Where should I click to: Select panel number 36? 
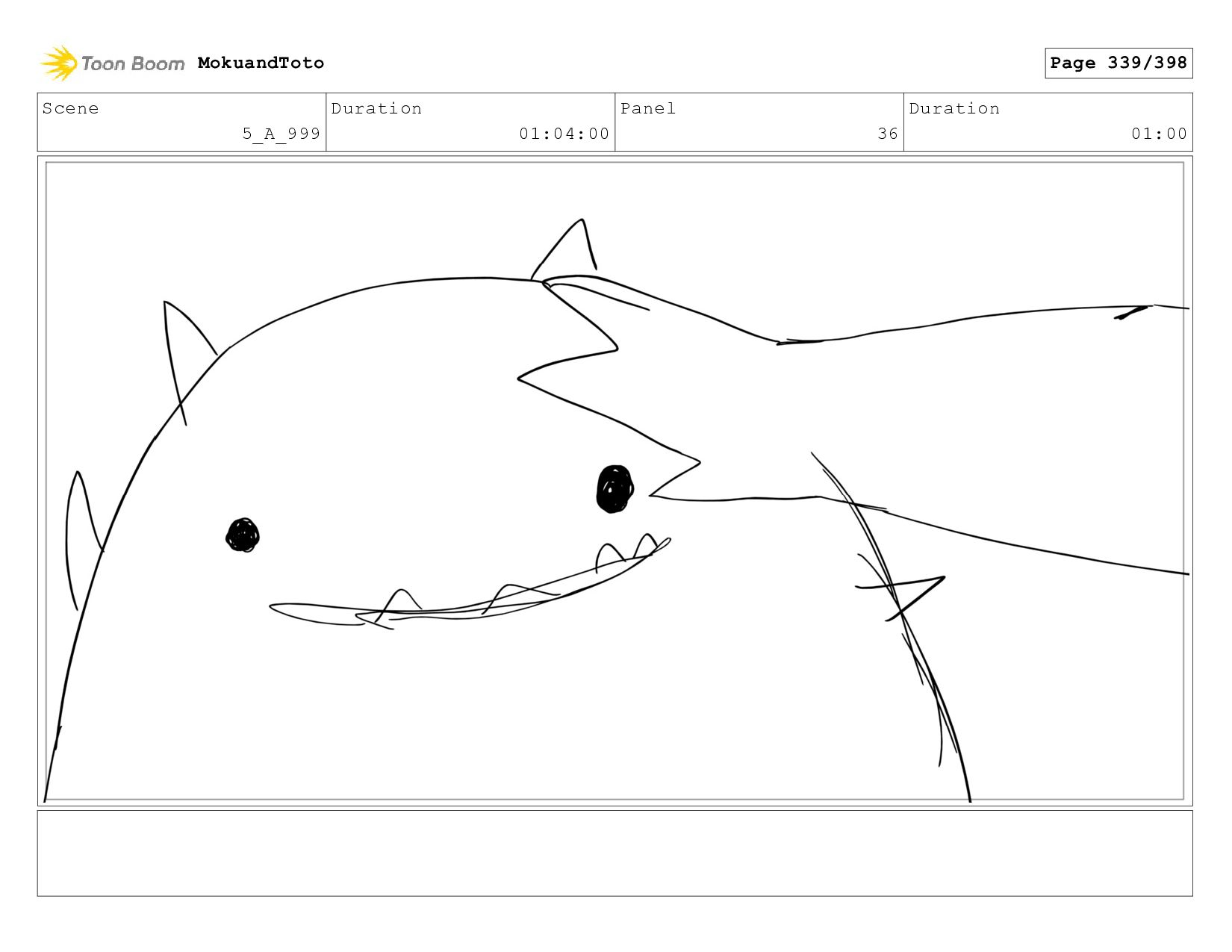[888, 134]
